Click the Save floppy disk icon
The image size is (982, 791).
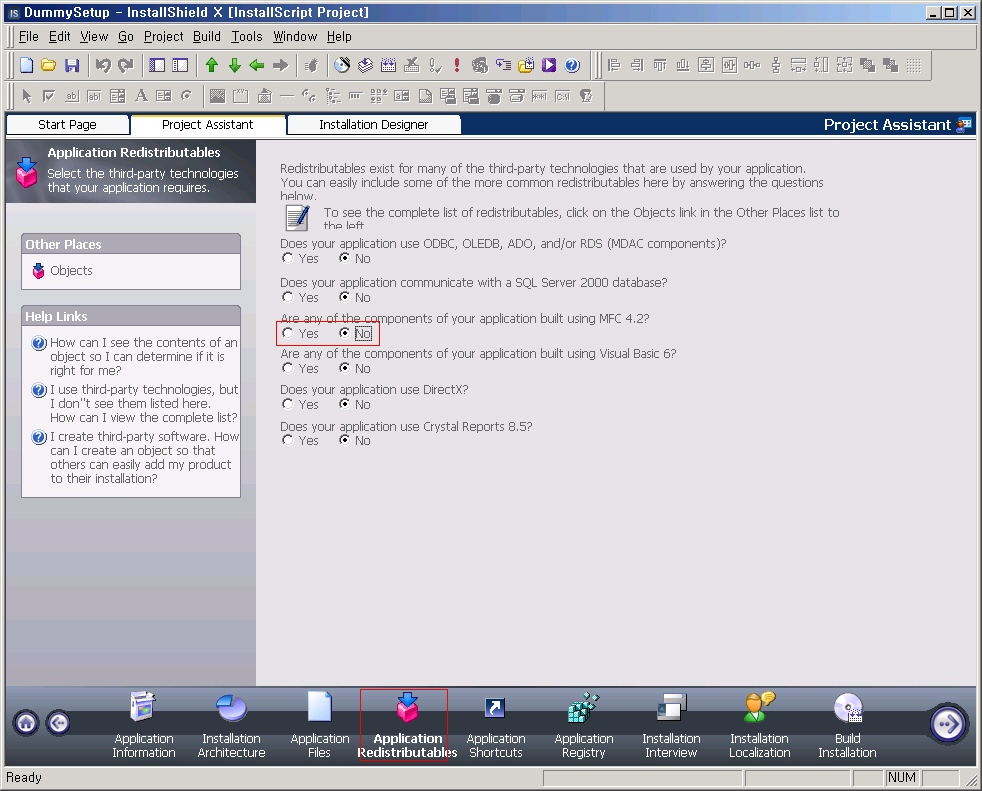[72, 65]
